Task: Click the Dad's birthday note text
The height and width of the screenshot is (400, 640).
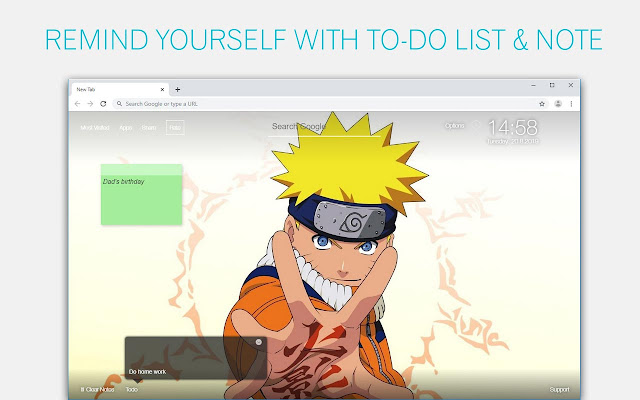Action: click(x=124, y=182)
